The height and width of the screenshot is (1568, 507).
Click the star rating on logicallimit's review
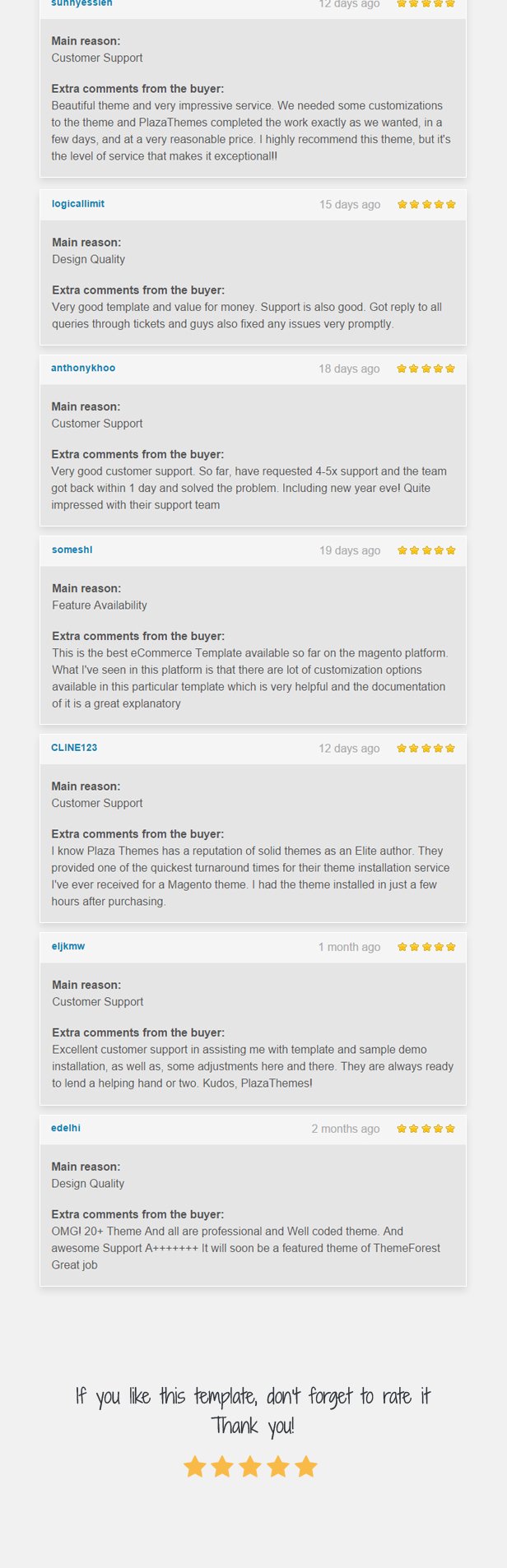426,204
